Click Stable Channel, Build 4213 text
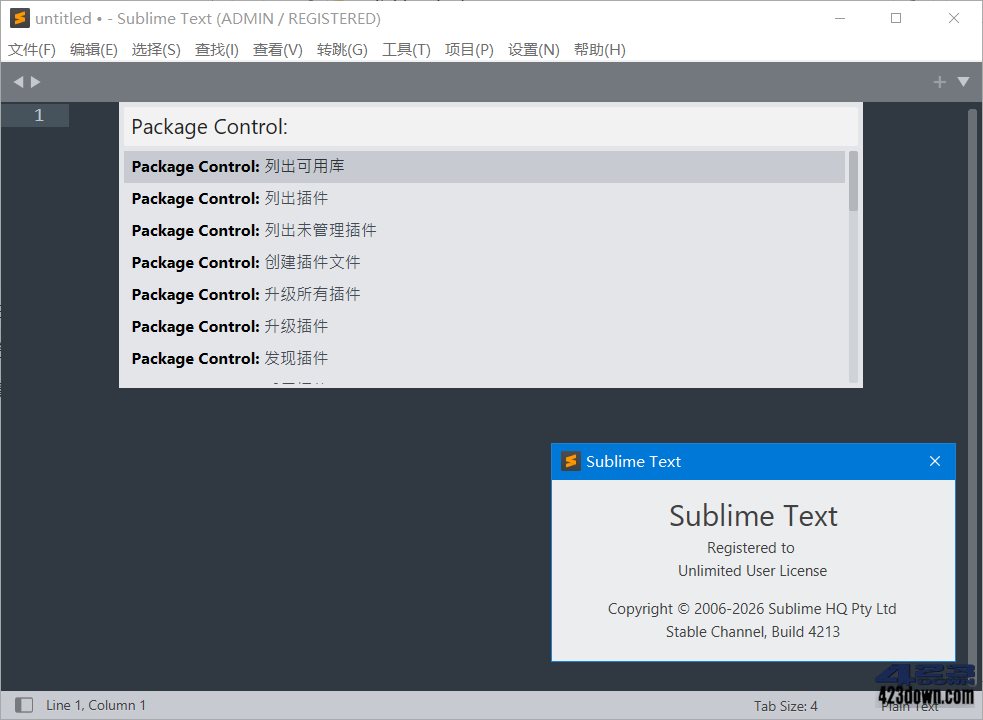This screenshot has width=983, height=720. 753,632
